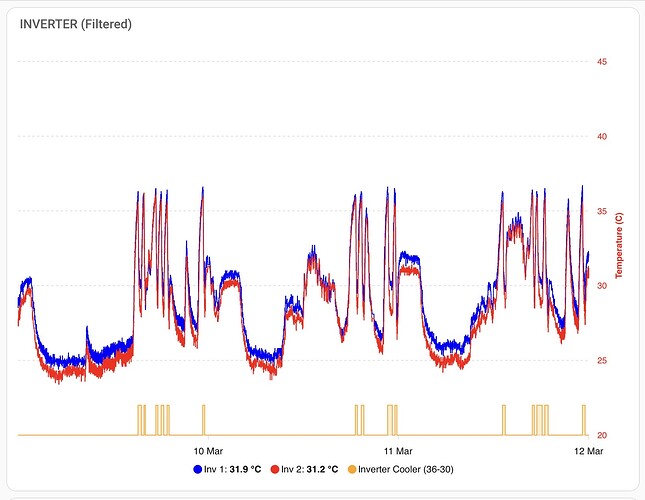Click the 20 label on the y-axis

(x=602, y=436)
